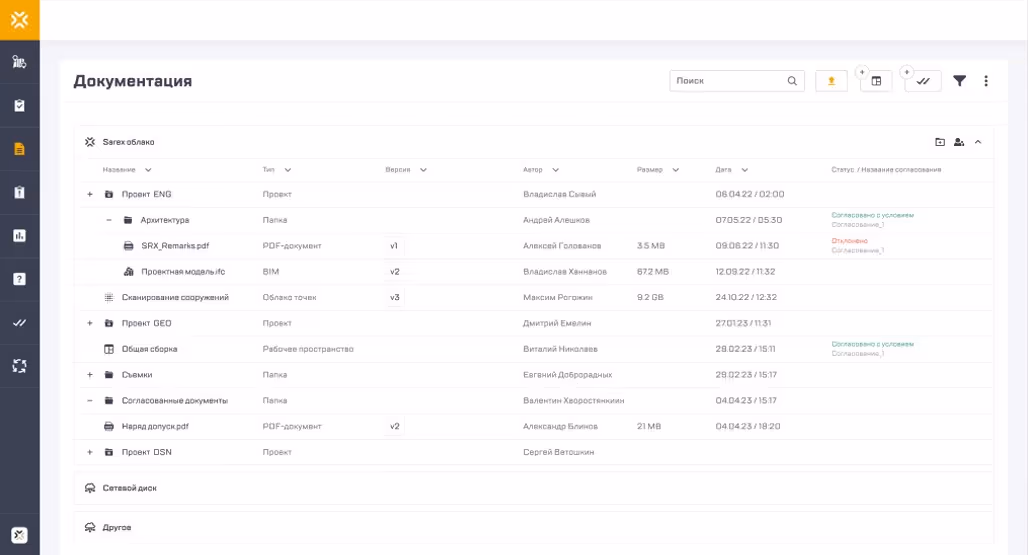Select the Sarex облако section title

[x=128, y=142]
